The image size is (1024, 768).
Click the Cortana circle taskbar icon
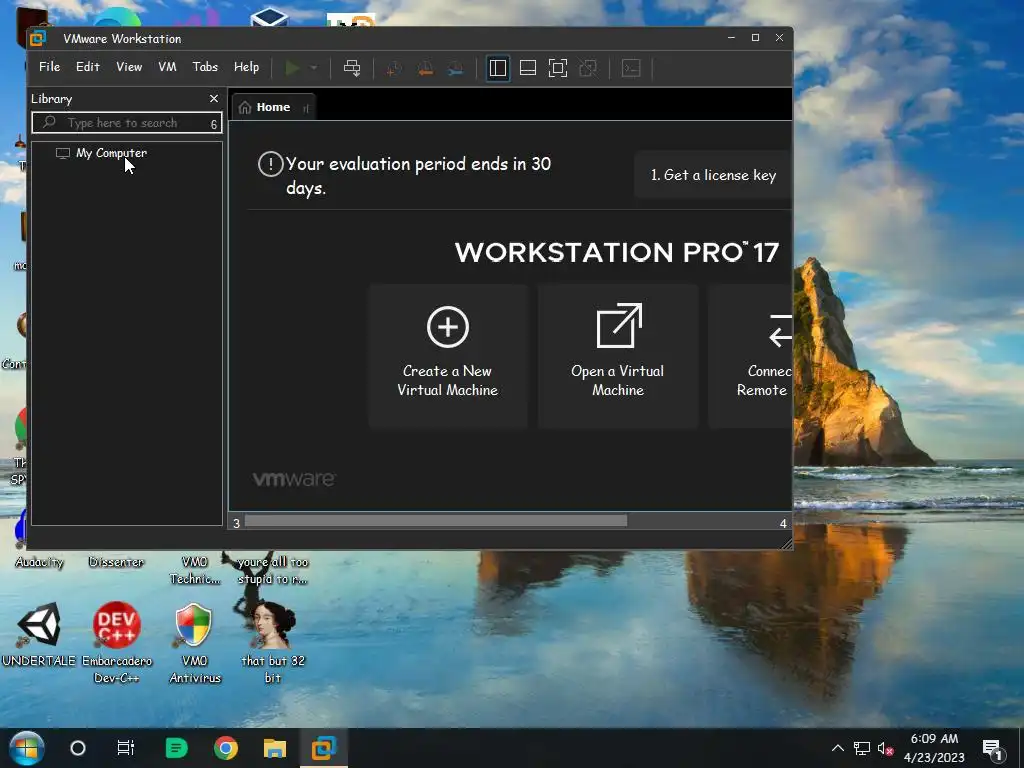tap(78, 748)
